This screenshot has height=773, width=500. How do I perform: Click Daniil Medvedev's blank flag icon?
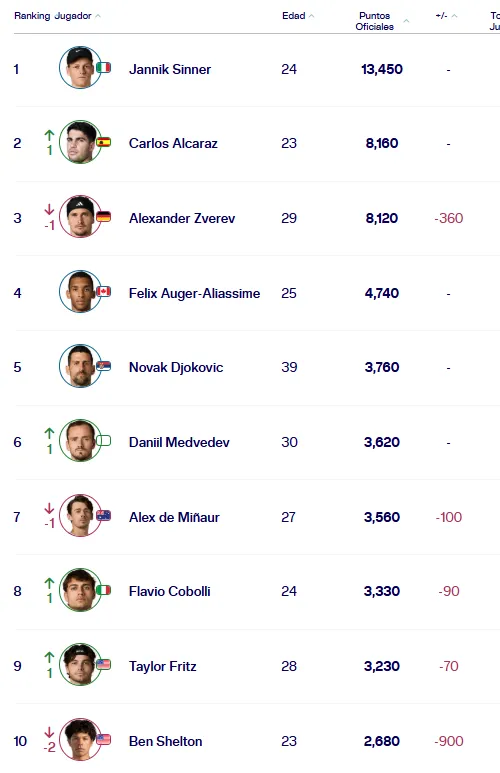click(104, 440)
